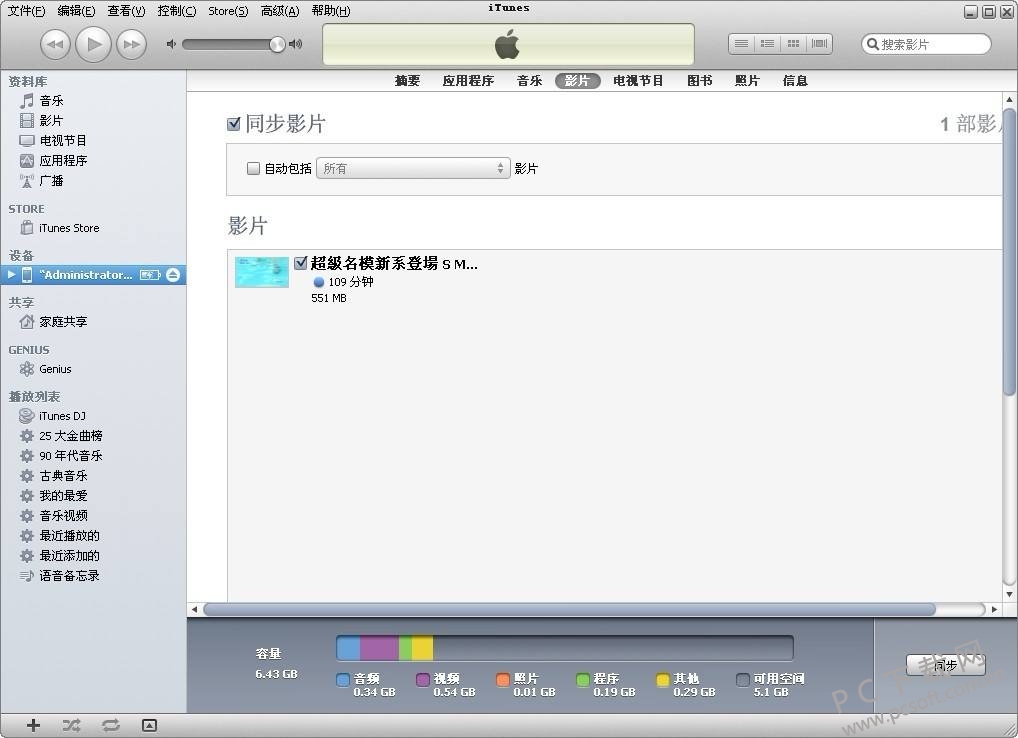Toggle the 同步影片 checkbox
The height and width of the screenshot is (738, 1018).
(x=234, y=123)
